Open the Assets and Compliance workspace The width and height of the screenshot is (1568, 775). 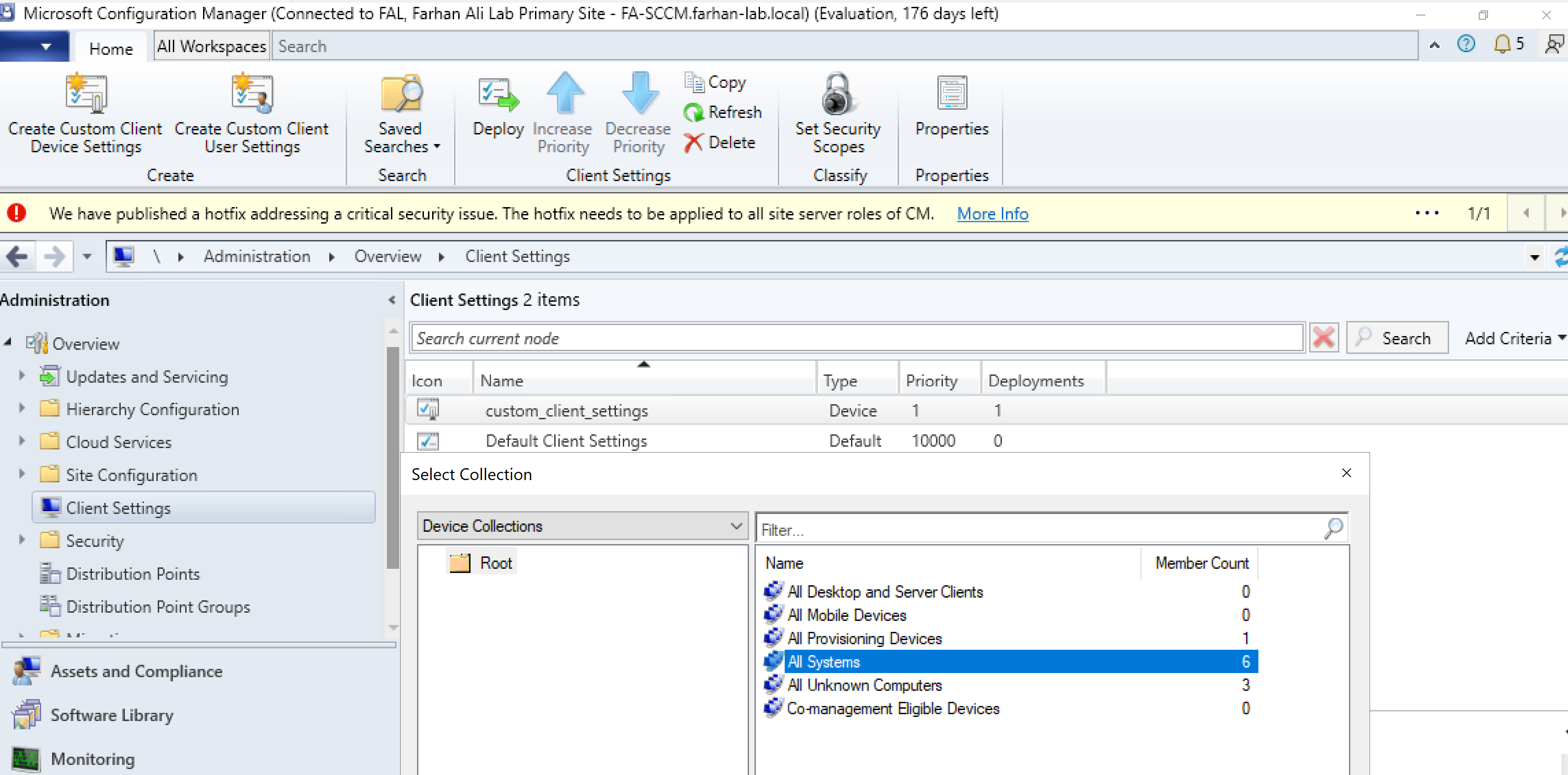[136, 671]
